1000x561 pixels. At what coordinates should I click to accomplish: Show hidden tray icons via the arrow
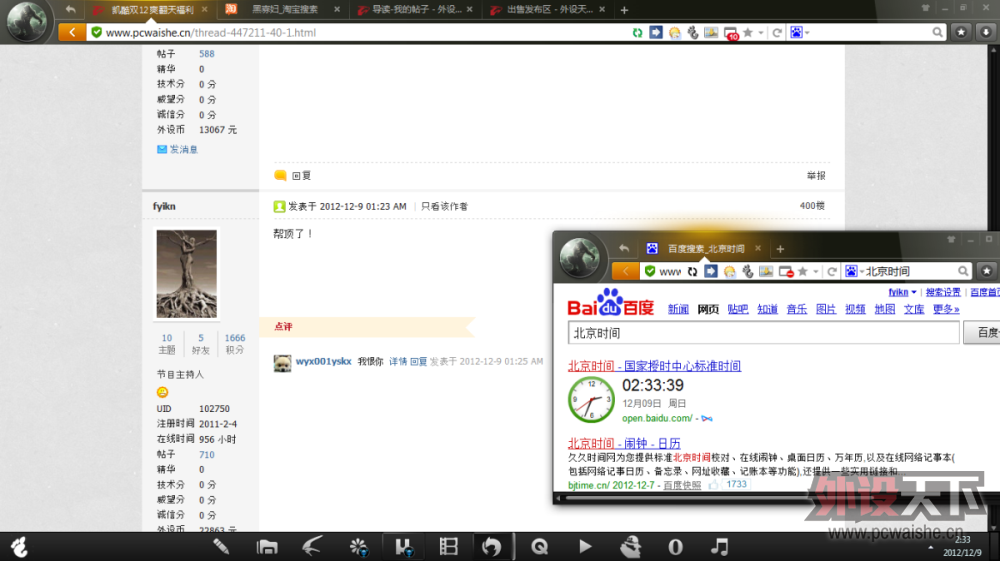[930, 547]
